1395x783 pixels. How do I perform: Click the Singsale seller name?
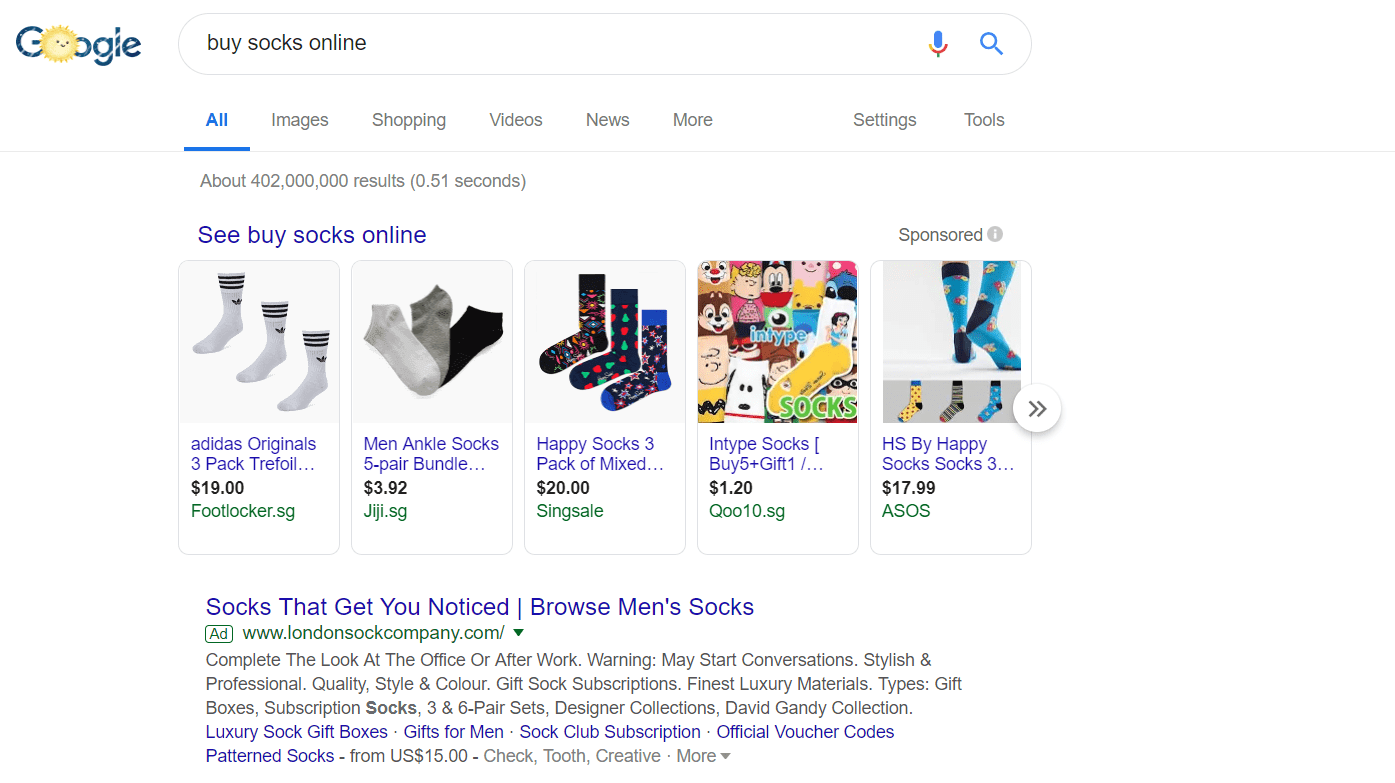point(570,511)
